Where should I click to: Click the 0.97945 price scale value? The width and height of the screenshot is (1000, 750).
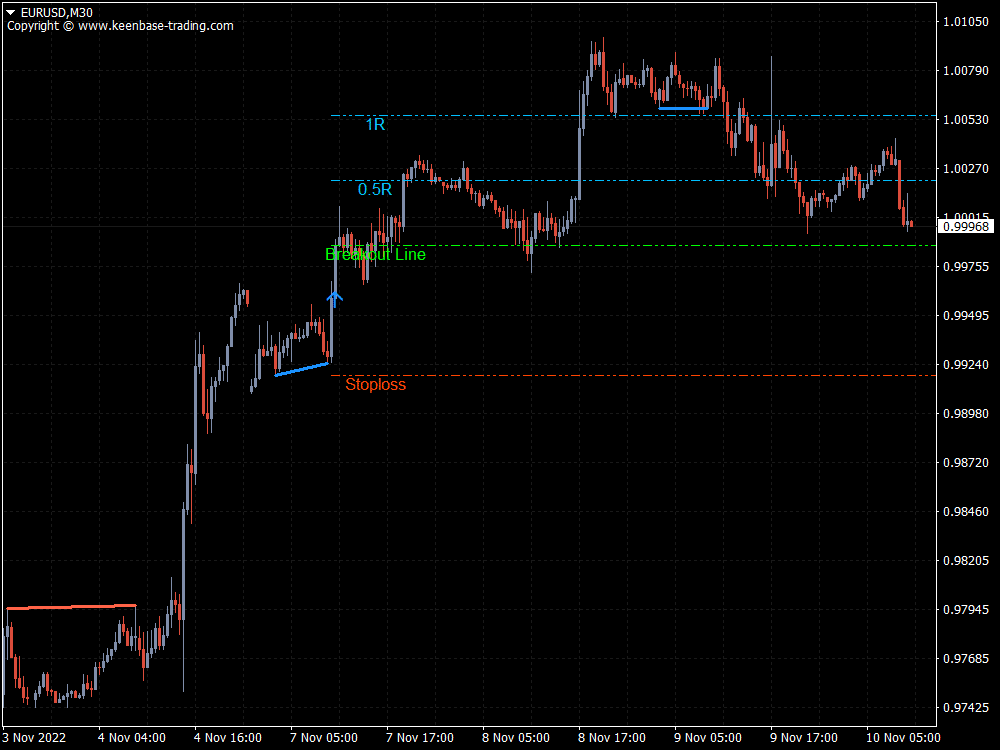966,610
